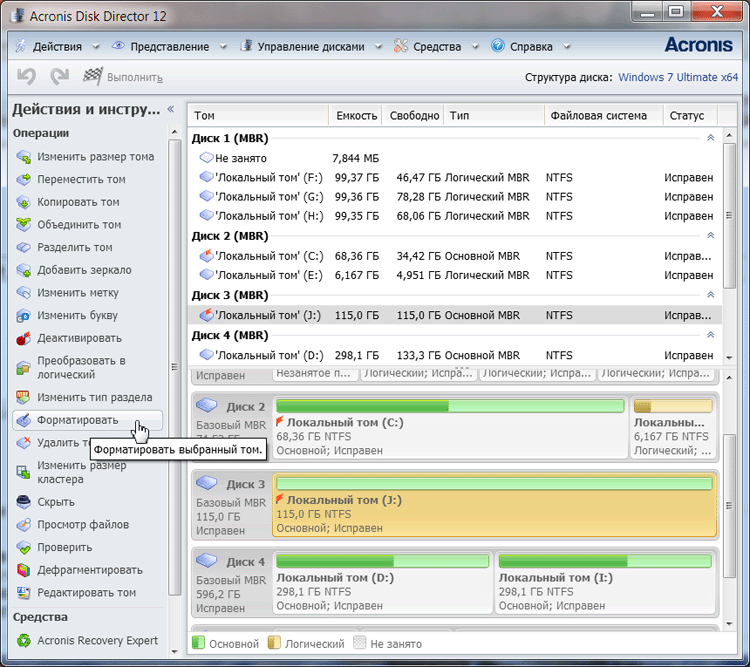Launch Acronis Recovery Expert icon
Screen dimensions: 750x667
[x=24, y=640]
